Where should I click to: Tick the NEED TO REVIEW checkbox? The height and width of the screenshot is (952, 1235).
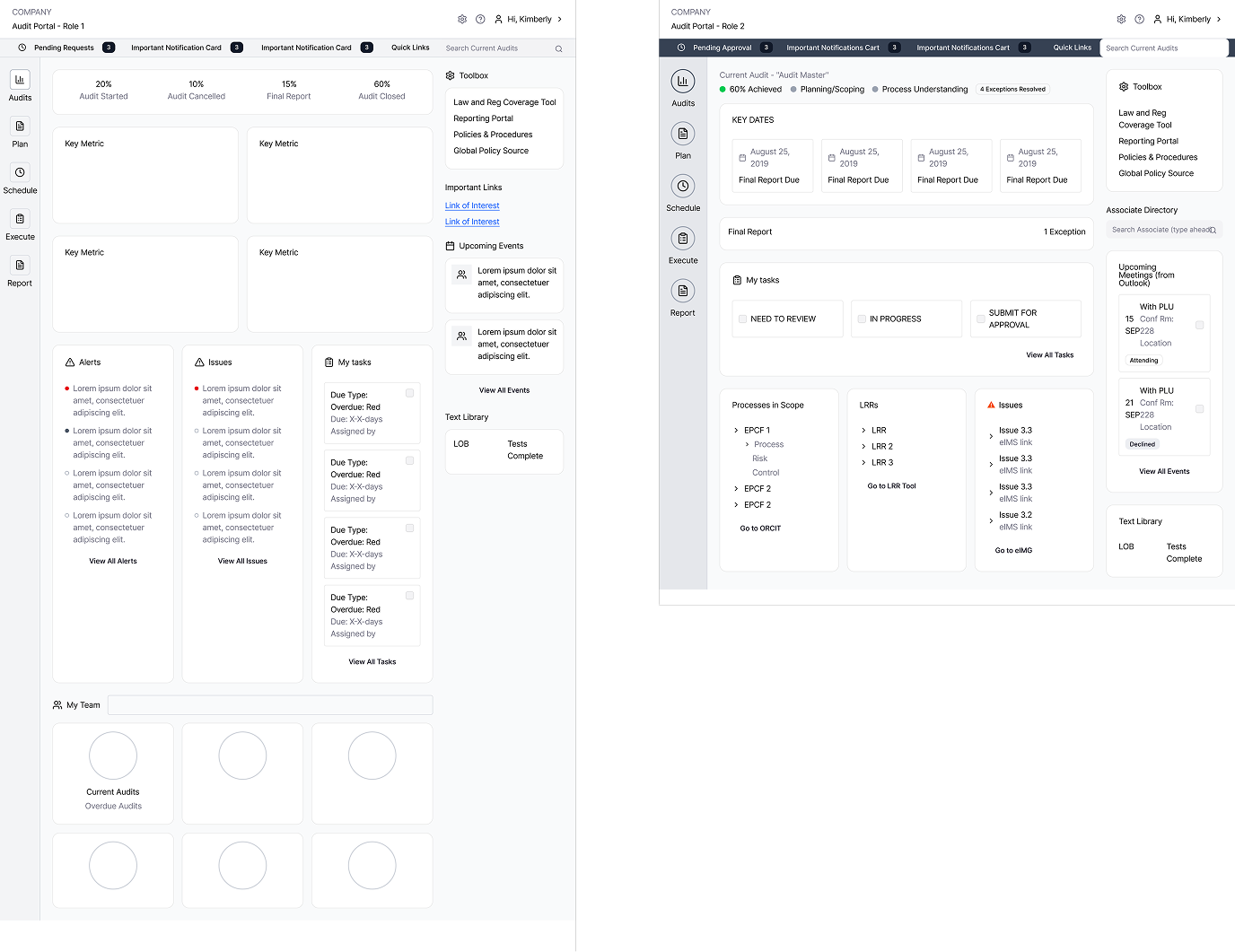(x=742, y=319)
